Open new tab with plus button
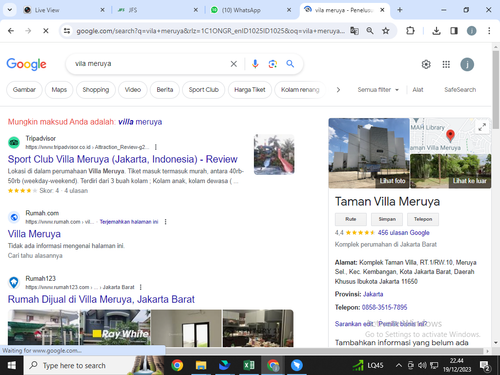The width and height of the screenshot is (500, 375). pos(400,10)
